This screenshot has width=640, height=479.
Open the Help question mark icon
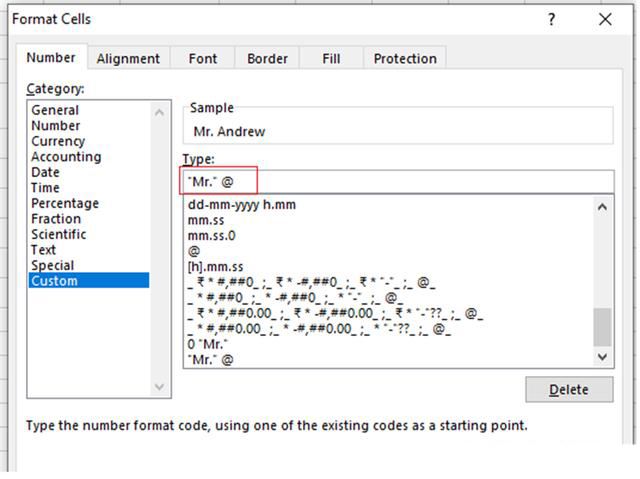(x=551, y=19)
